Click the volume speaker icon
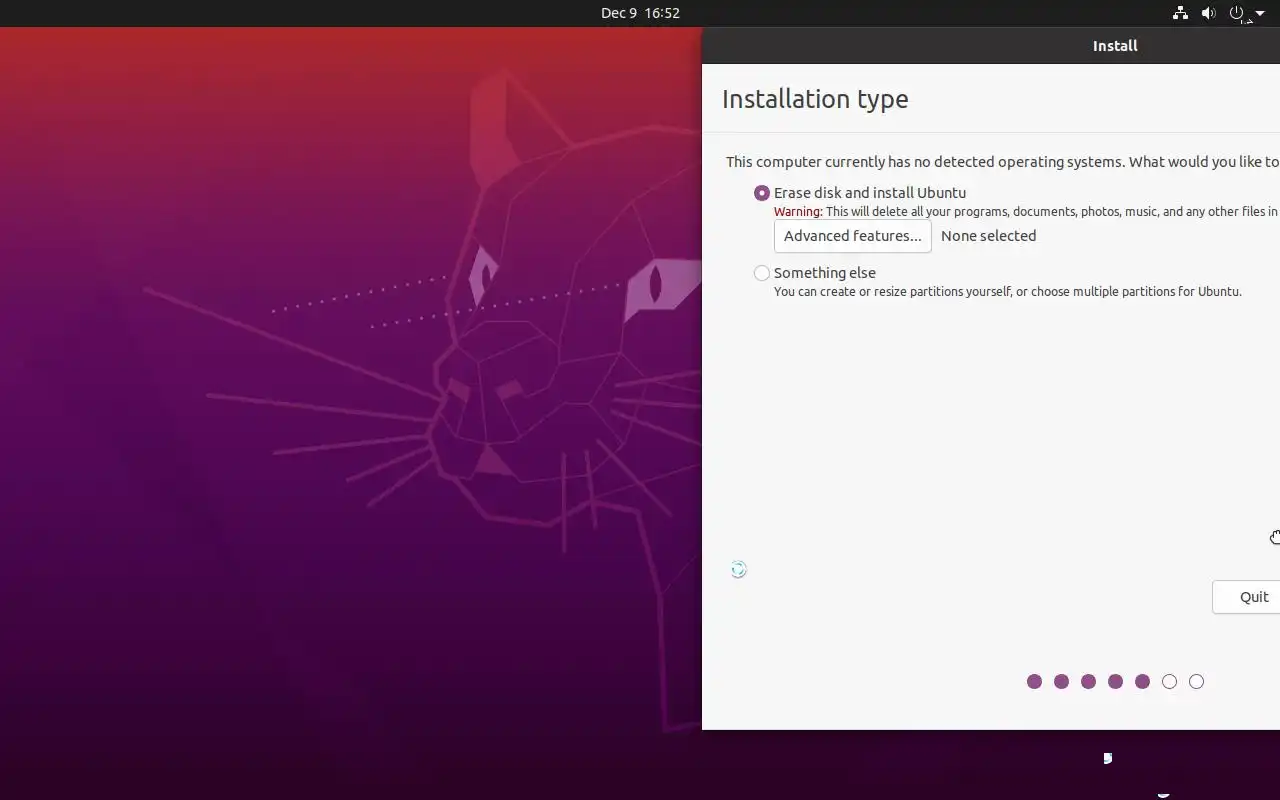This screenshot has width=1280, height=800. pos(1208,13)
